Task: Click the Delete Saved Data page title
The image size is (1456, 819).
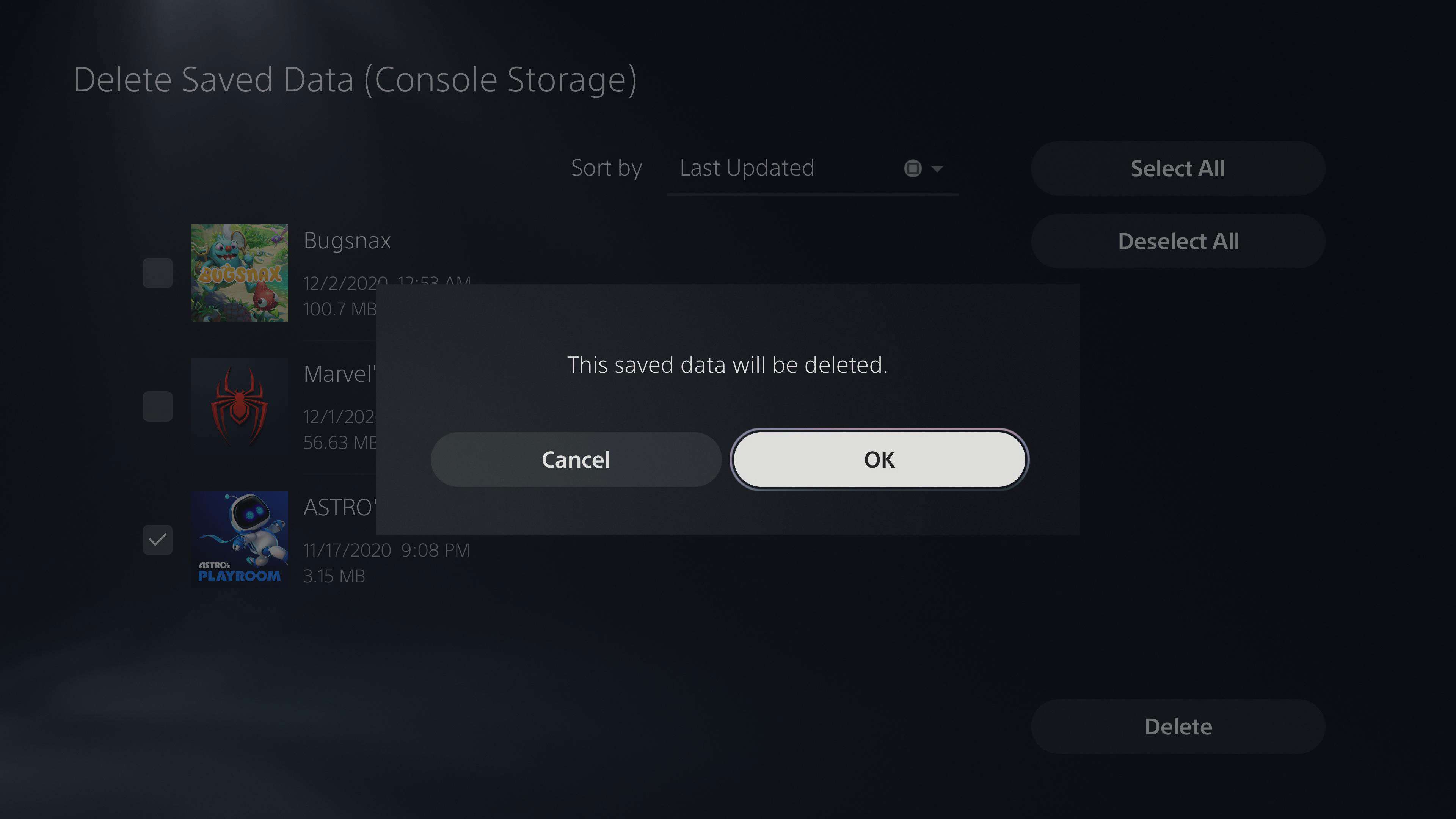Action: pyautogui.click(x=355, y=80)
